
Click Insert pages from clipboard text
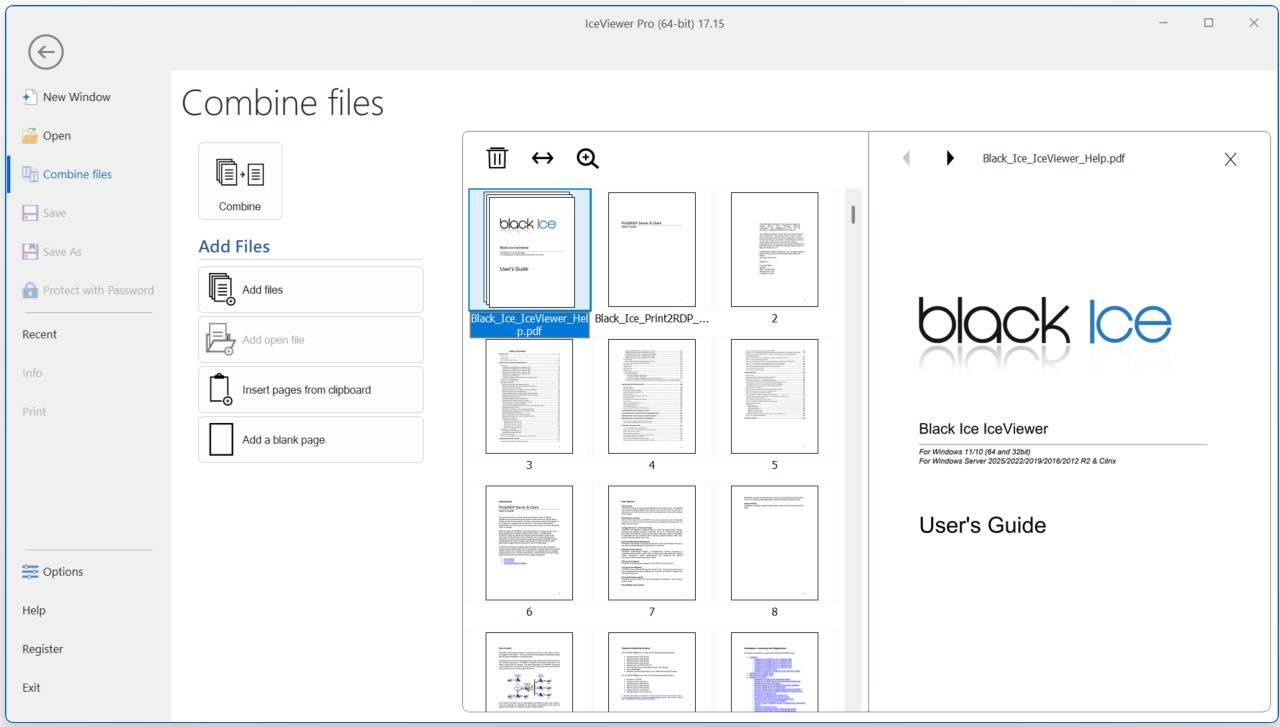[306, 390]
